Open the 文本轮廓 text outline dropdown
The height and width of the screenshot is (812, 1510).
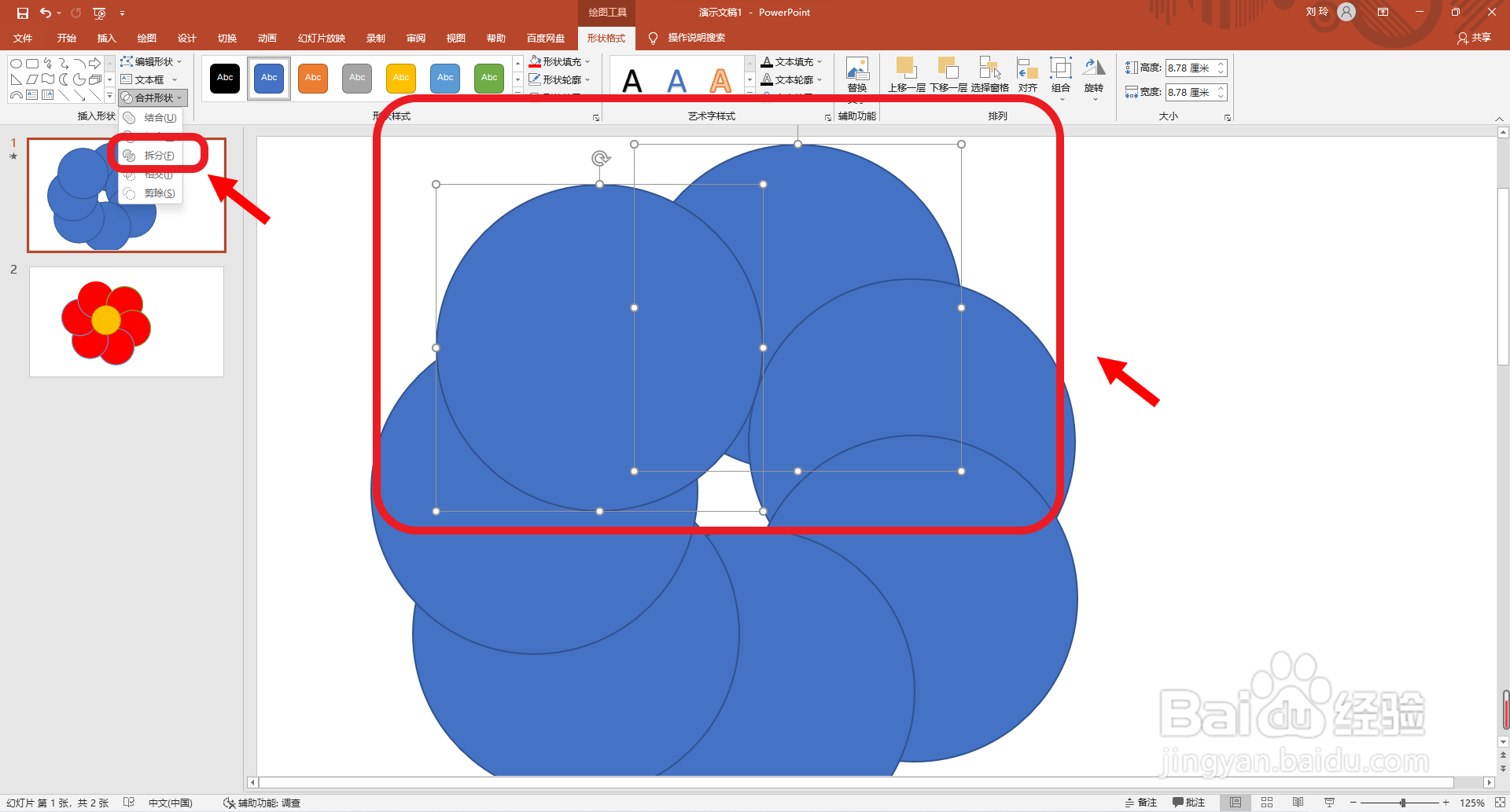coord(791,79)
